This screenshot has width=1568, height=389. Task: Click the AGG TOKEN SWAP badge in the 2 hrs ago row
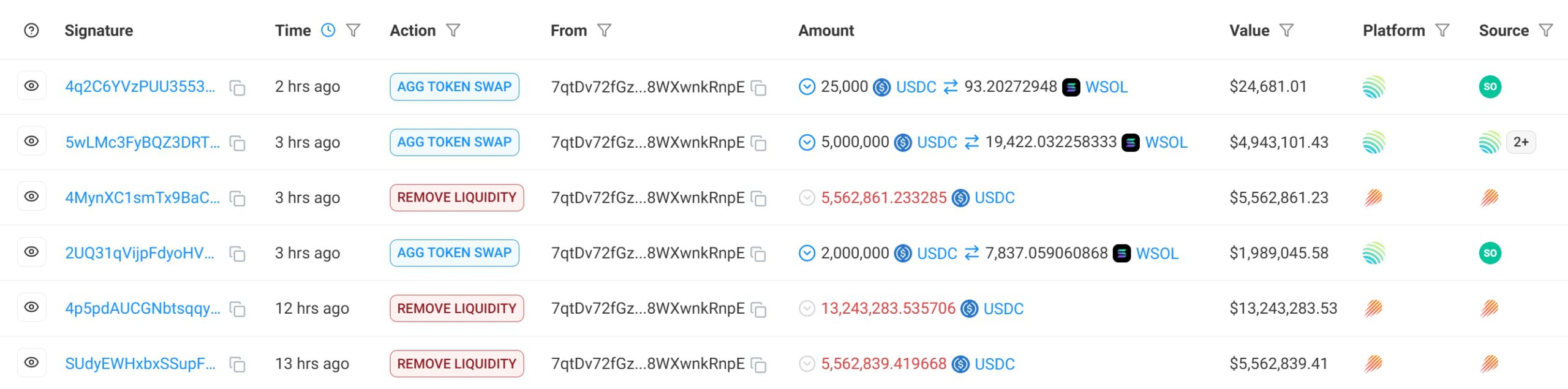[454, 86]
